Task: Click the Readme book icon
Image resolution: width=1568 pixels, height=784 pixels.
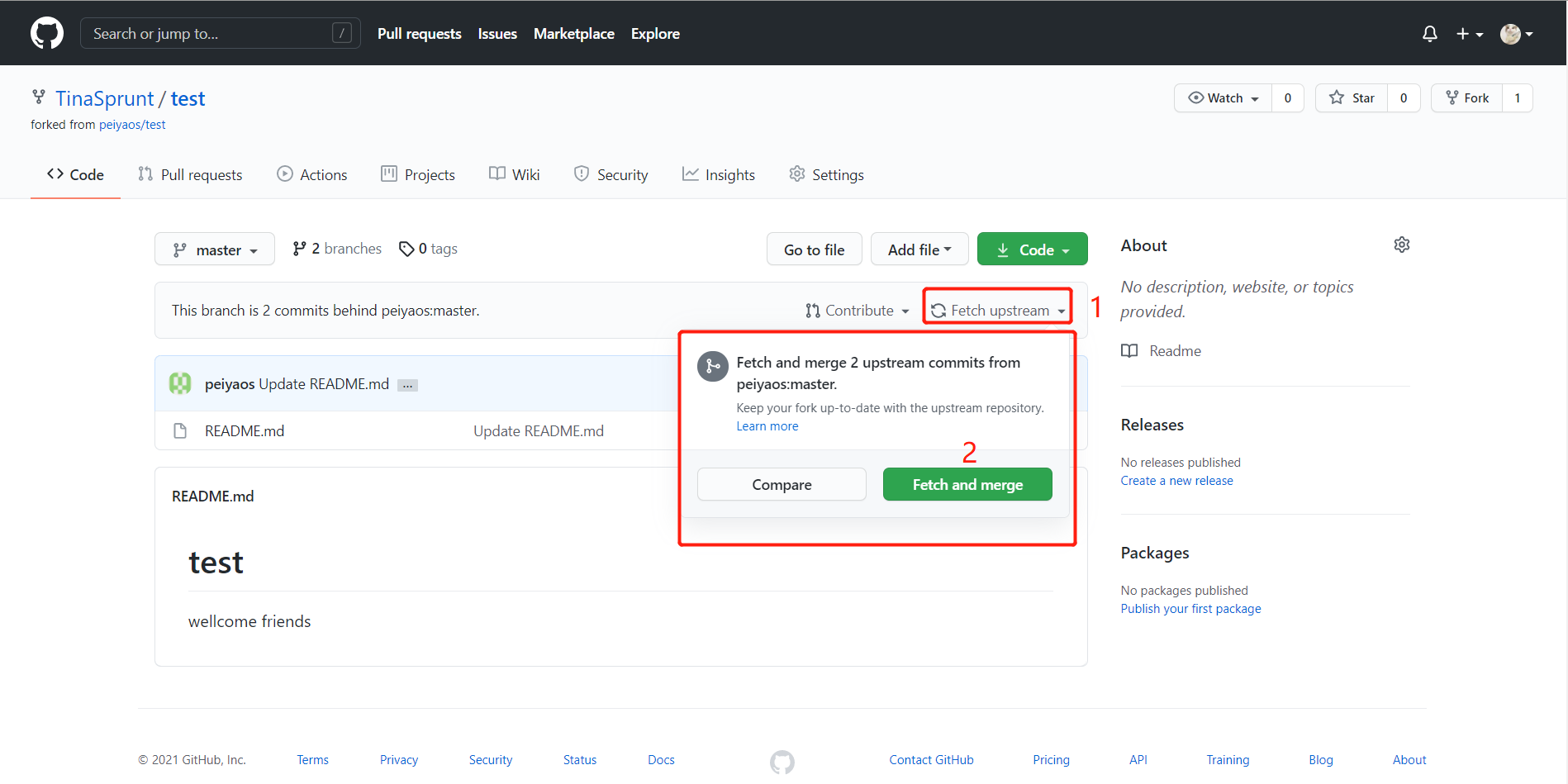Action: click(x=1129, y=350)
